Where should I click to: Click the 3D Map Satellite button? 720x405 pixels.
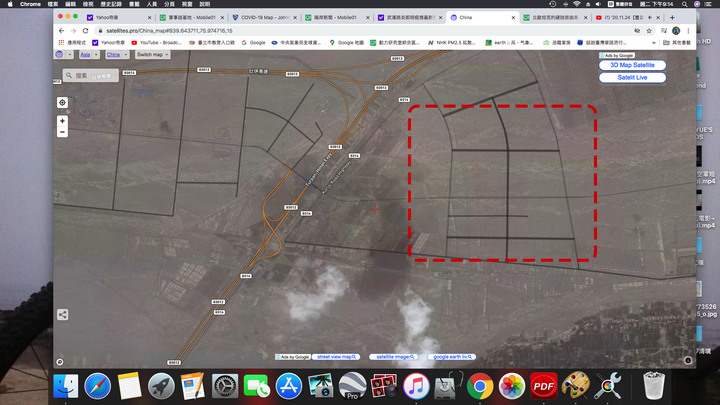click(x=632, y=65)
